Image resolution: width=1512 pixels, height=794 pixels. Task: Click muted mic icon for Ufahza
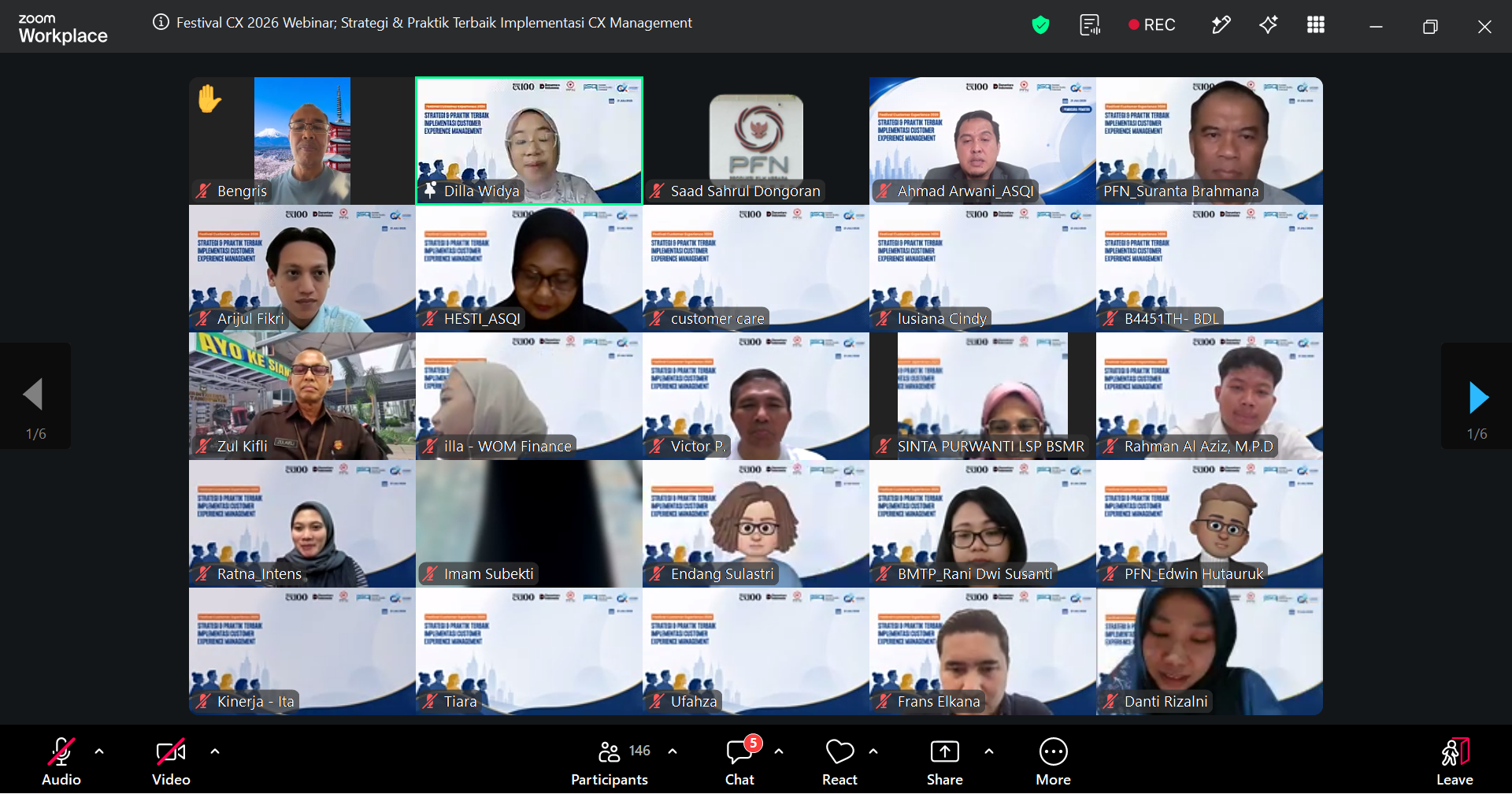click(x=657, y=701)
